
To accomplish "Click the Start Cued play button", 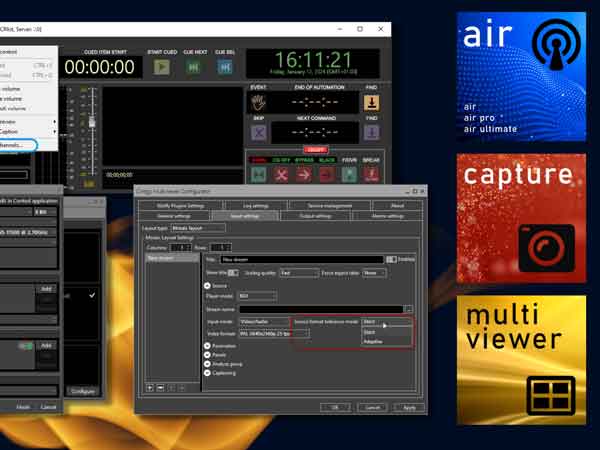I will pyautogui.click(x=162, y=67).
